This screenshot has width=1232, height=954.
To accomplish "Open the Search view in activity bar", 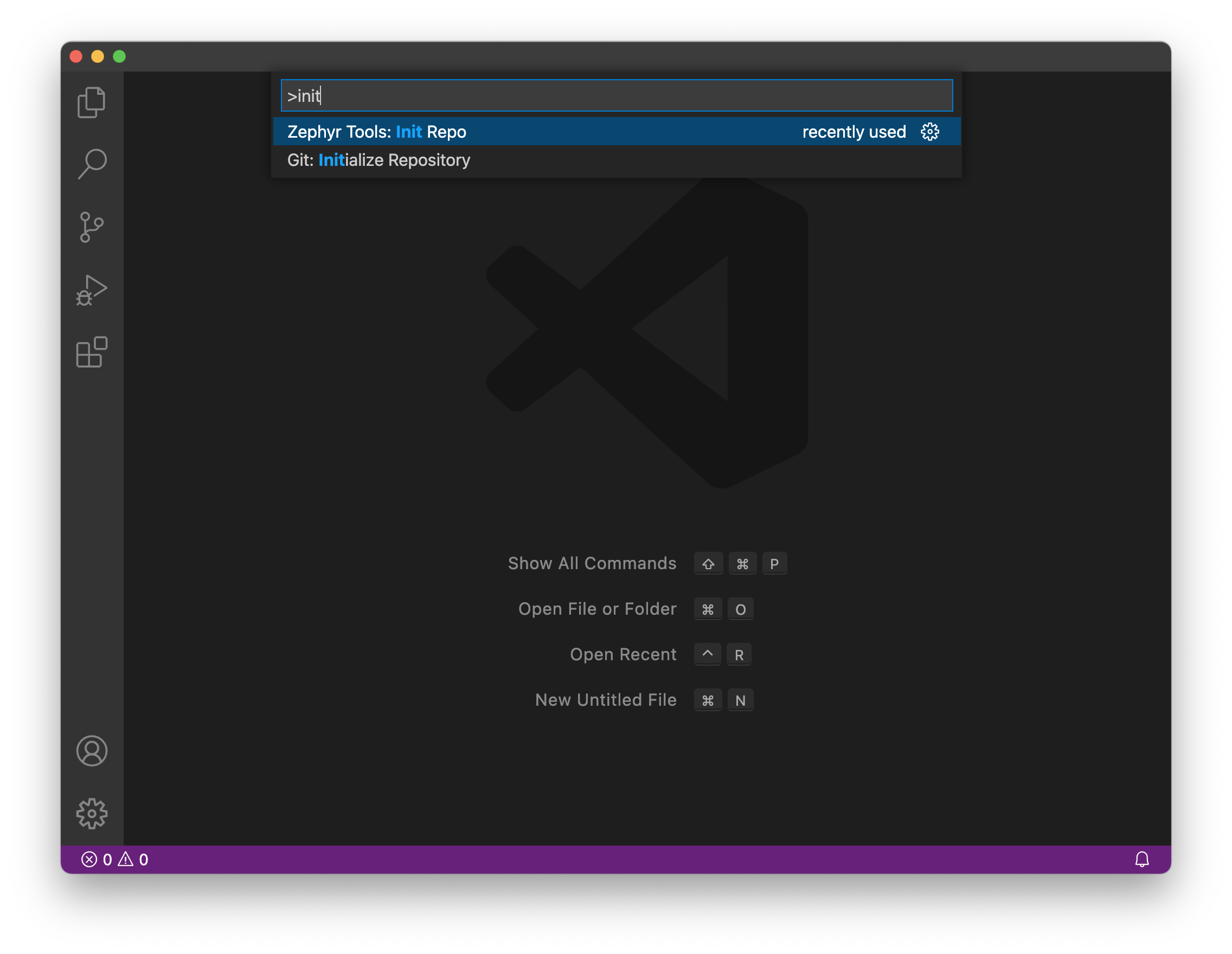I will pos(92,164).
